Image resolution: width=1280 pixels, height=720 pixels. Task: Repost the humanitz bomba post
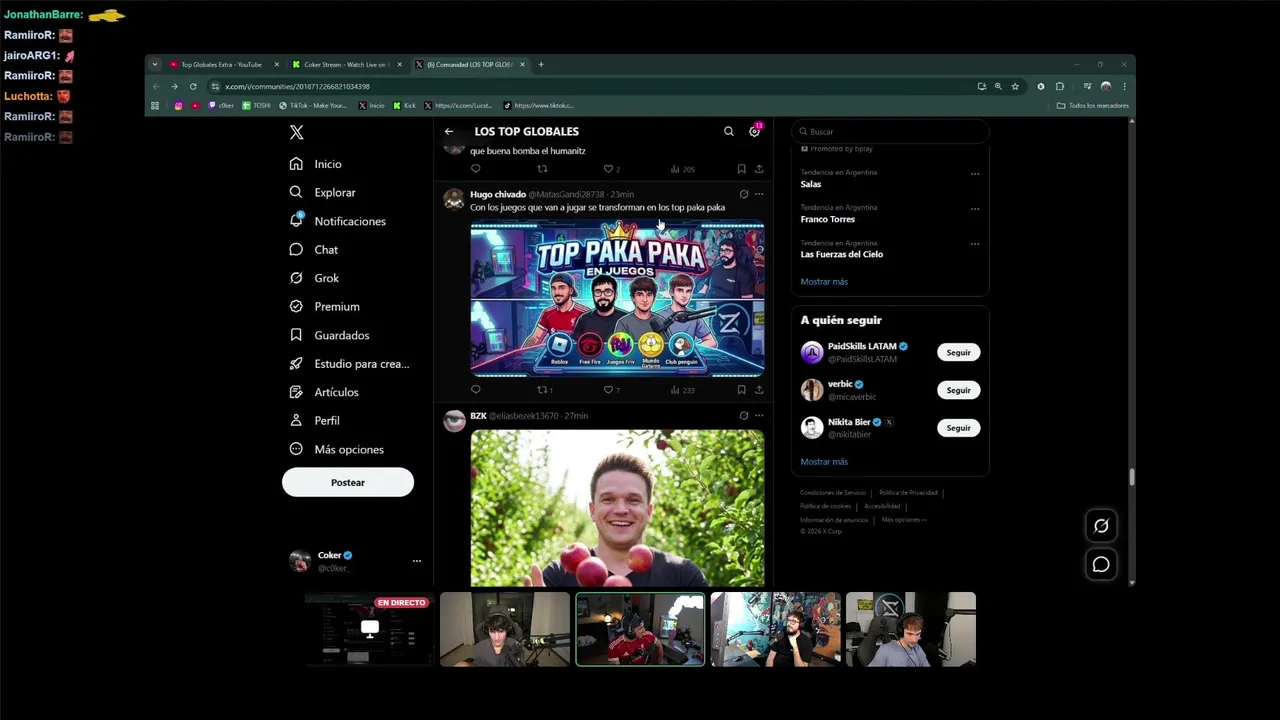(542, 169)
